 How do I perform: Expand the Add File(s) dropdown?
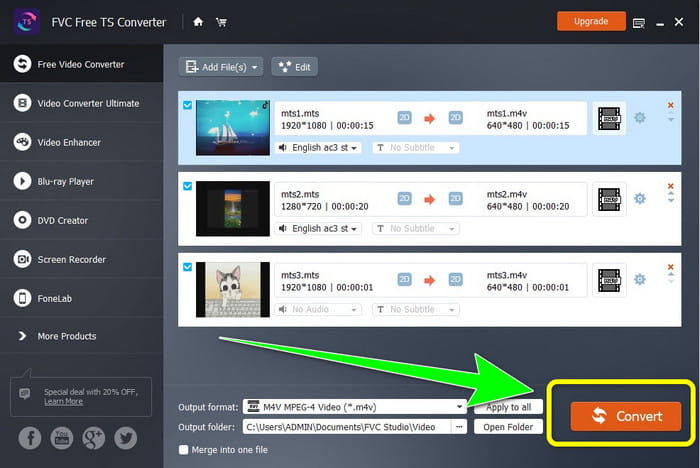pyautogui.click(x=254, y=67)
